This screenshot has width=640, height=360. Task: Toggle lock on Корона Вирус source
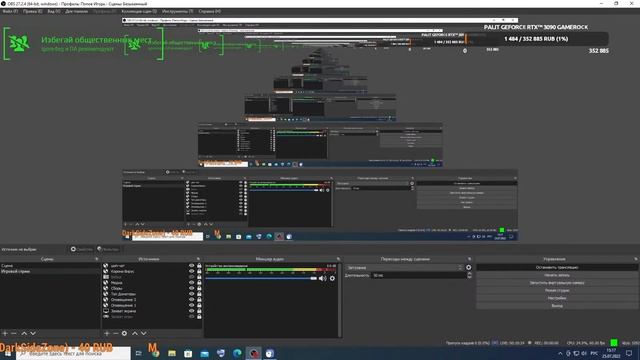199,271
